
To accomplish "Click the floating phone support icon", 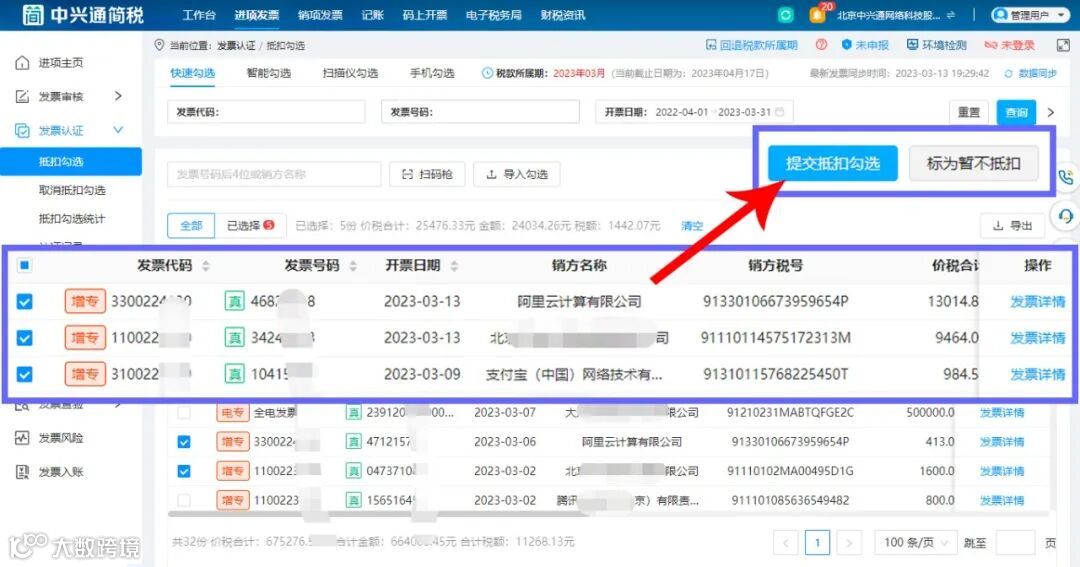I will tap(1066, 177).
